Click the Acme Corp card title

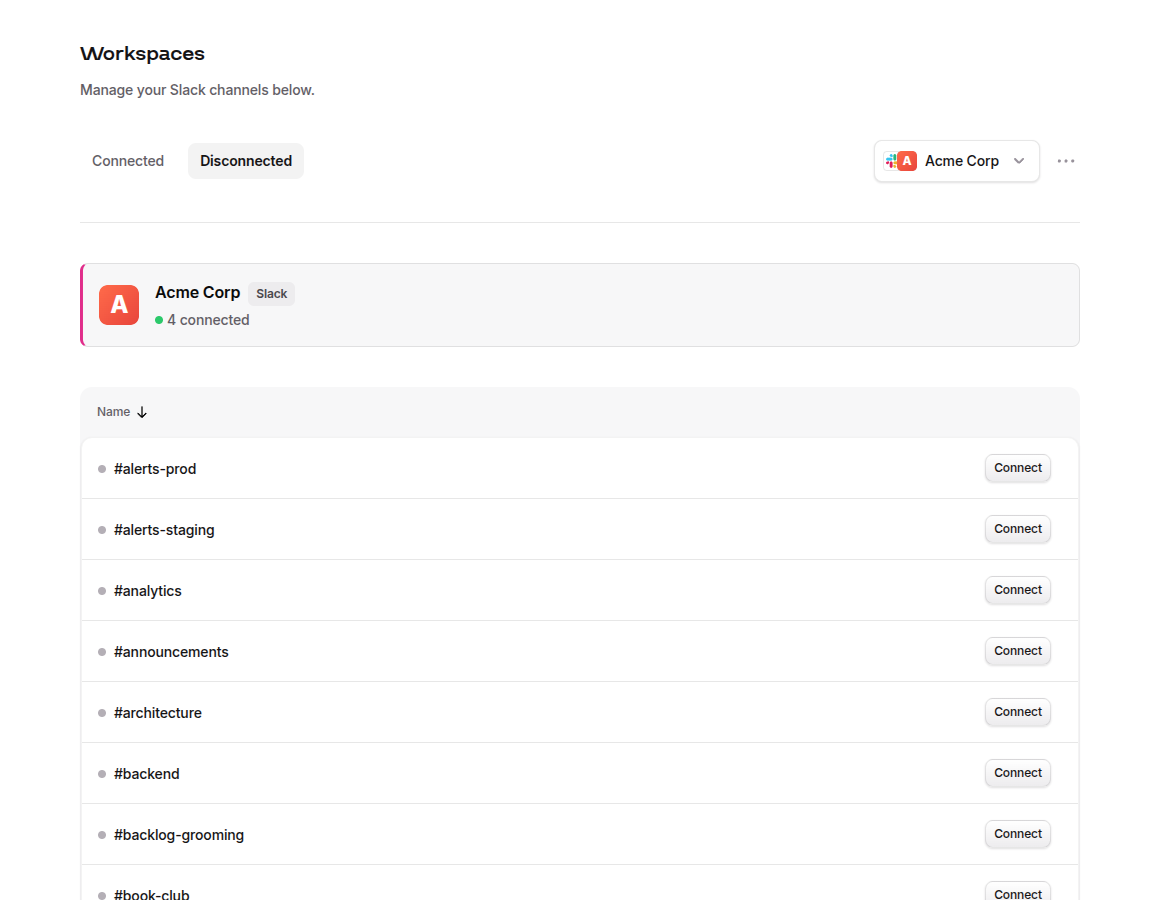click(x=198, y=293)
